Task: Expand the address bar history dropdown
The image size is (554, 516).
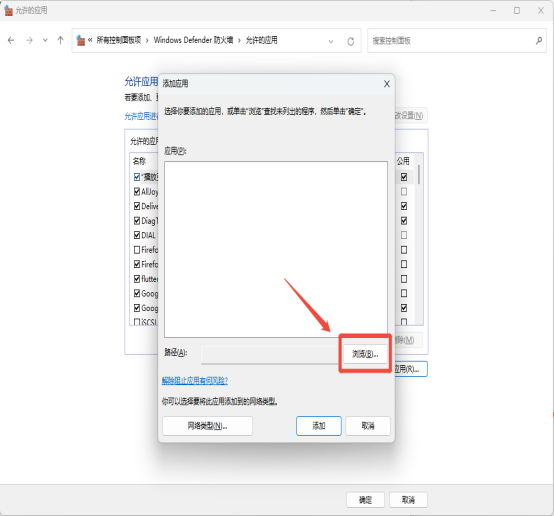Action: tap(331, 41)
